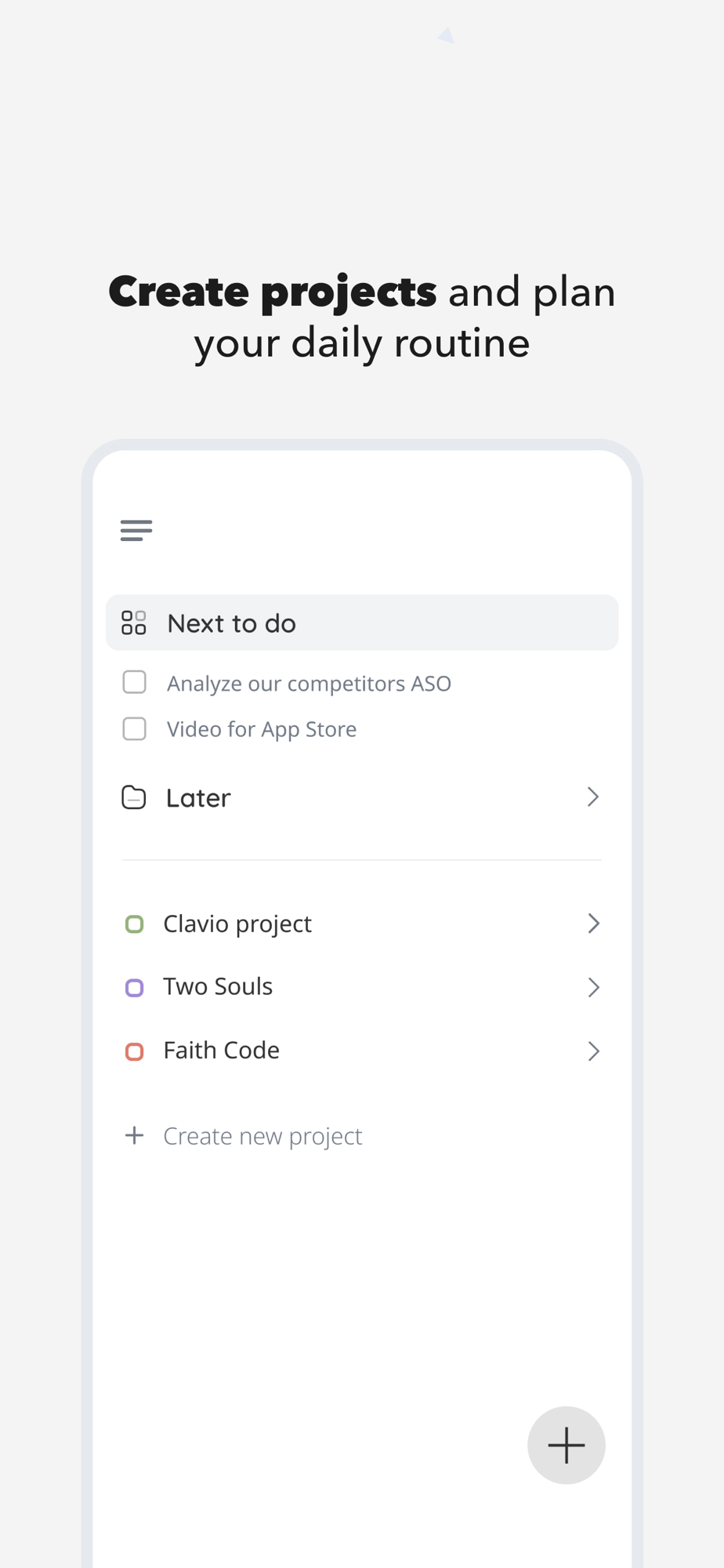Open the Later list item
The image size is (724, 1568).
coord(199,798)
